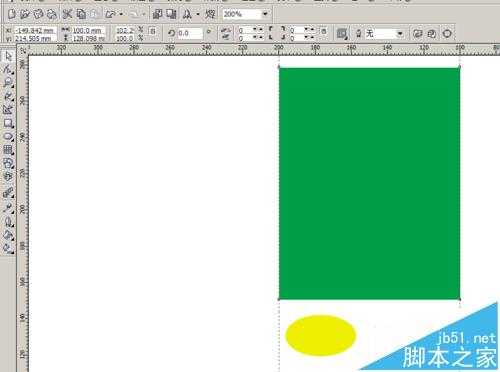Viewport: 500px width, 372px height.
Task: Select the Shape tool in toolbox
Action: (8, 69)
